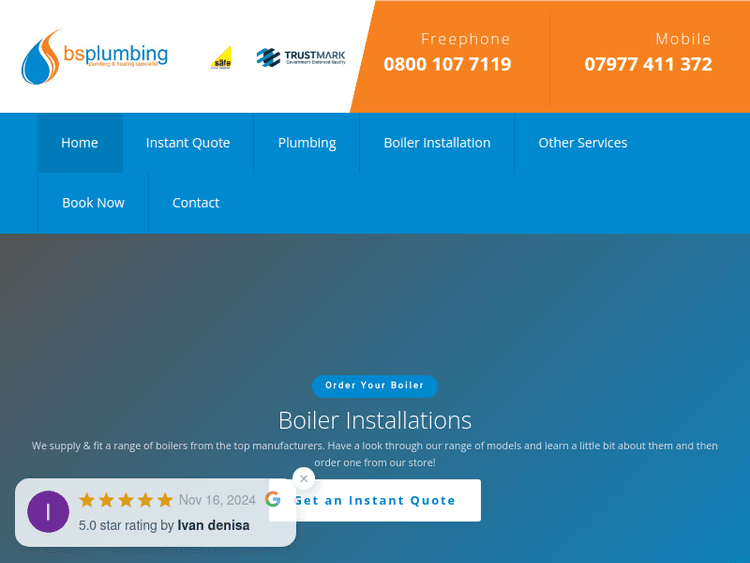Click the TrustMark logo
The height and width of the screenshot is (563, 750).
point(301,57)
